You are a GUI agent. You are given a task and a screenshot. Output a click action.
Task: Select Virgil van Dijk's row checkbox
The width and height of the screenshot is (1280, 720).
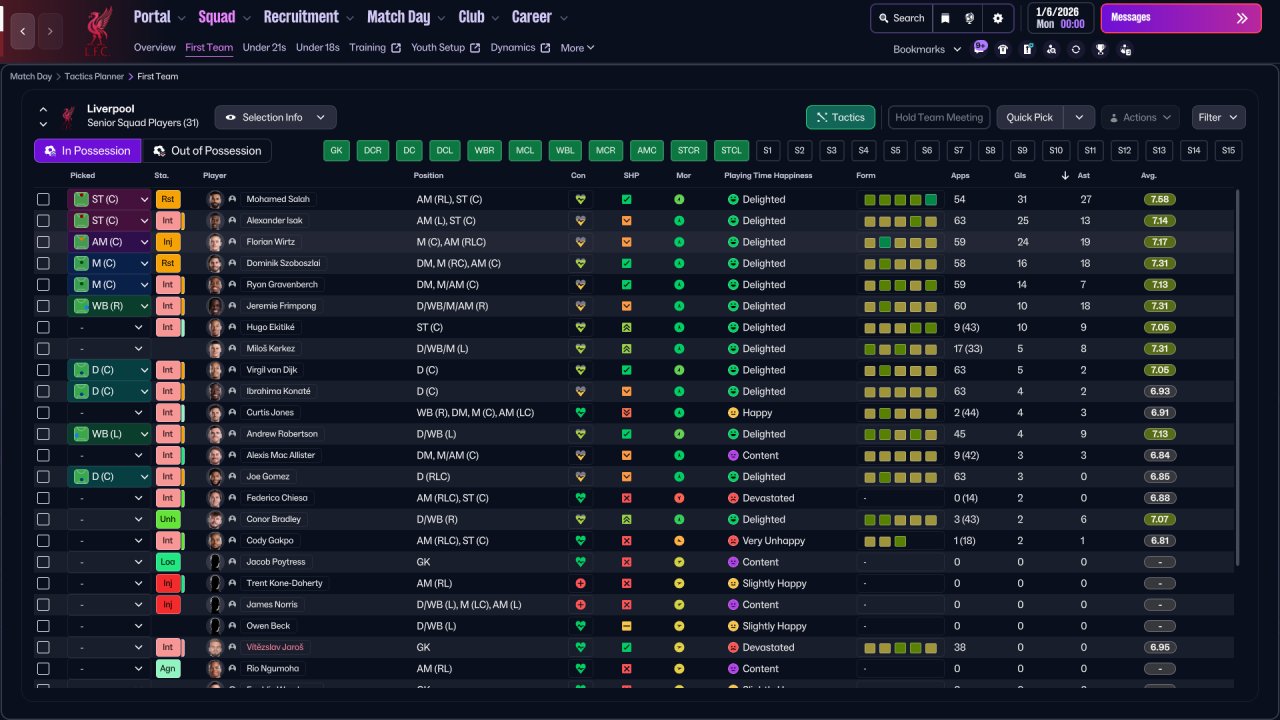[43, 370]
